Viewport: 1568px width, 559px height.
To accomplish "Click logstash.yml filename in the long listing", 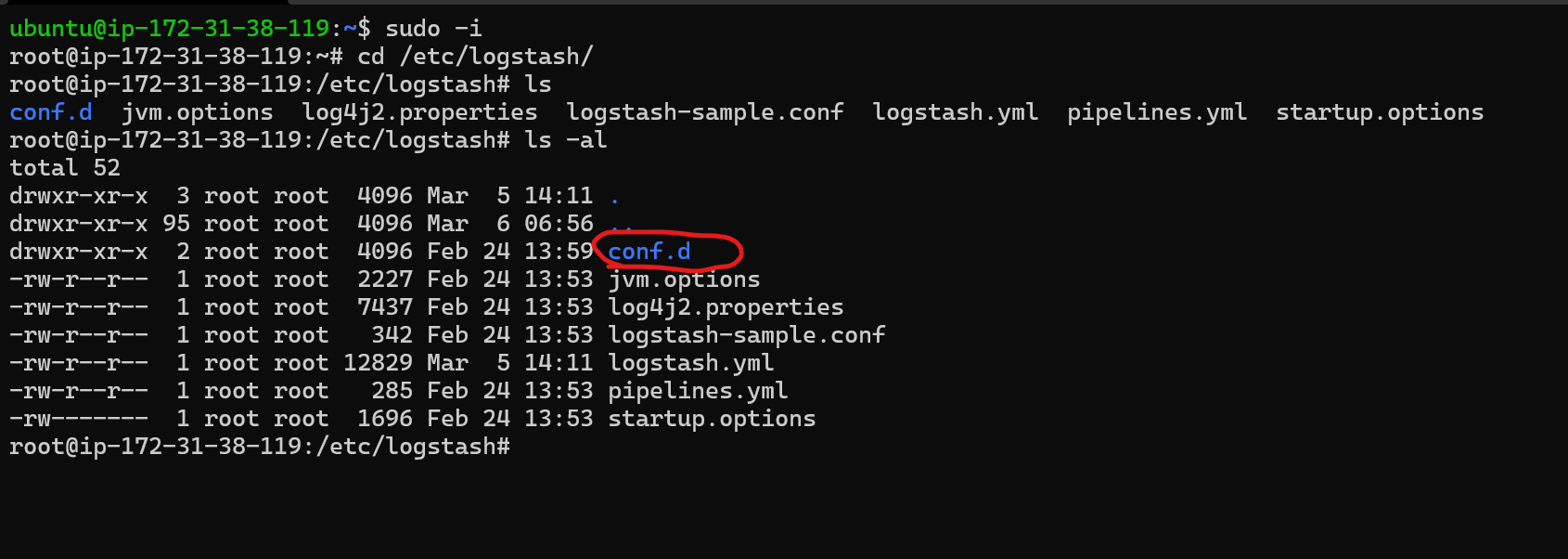I will 690,363.
